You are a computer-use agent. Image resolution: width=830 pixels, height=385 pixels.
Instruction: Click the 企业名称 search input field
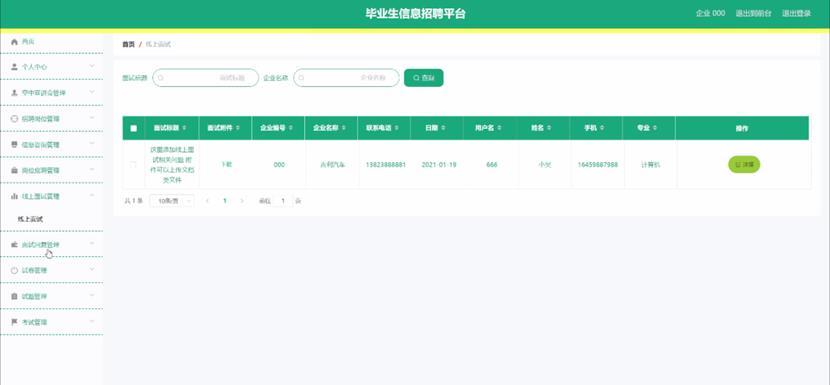point(346,78)
